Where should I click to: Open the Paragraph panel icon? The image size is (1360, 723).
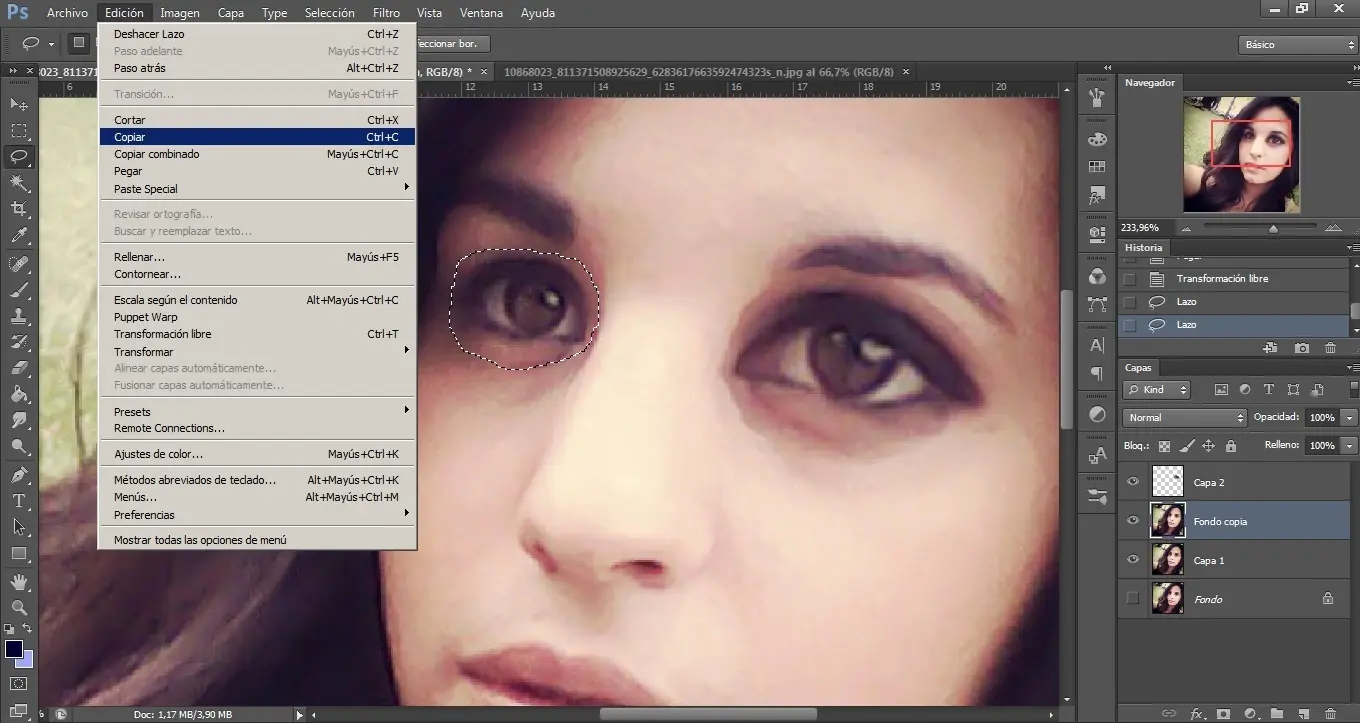click(x=1097, y=374)
